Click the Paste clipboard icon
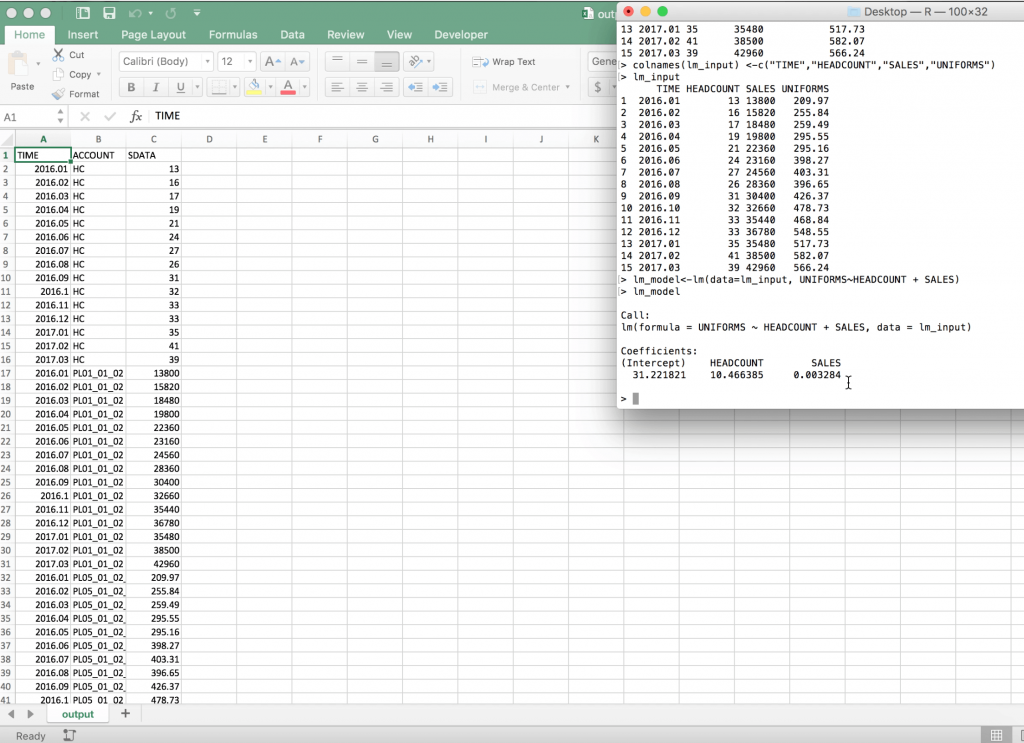The height and width of the screenshot is (743, 1024). [18, 65]
